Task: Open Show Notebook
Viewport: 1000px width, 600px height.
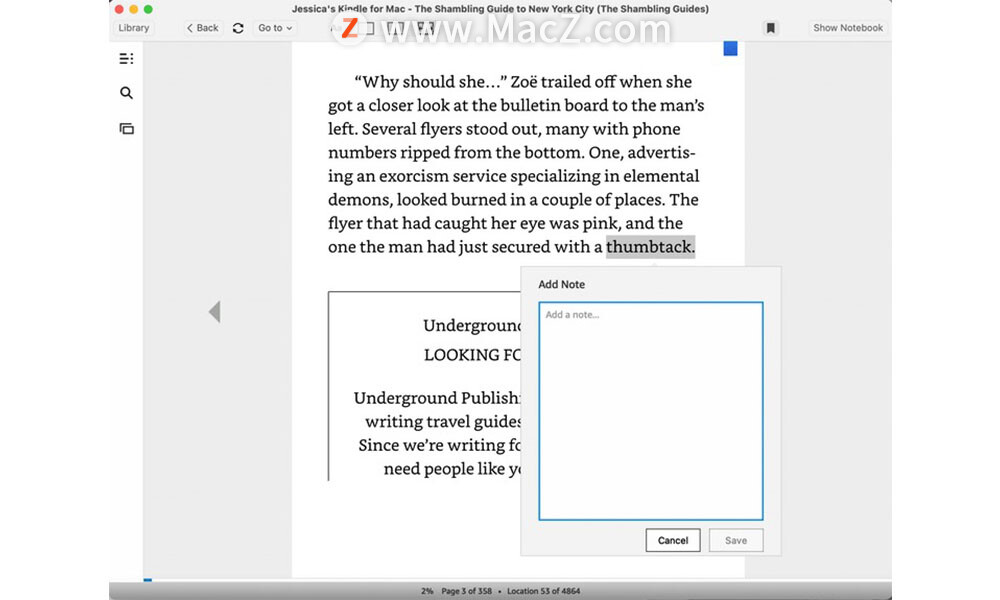Action: (x=848, y=28)
